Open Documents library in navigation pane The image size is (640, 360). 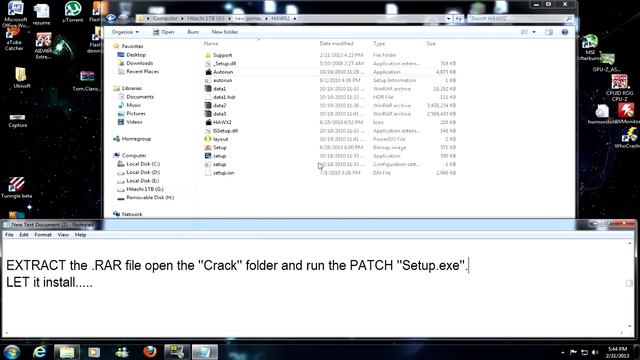click(140, 97)
